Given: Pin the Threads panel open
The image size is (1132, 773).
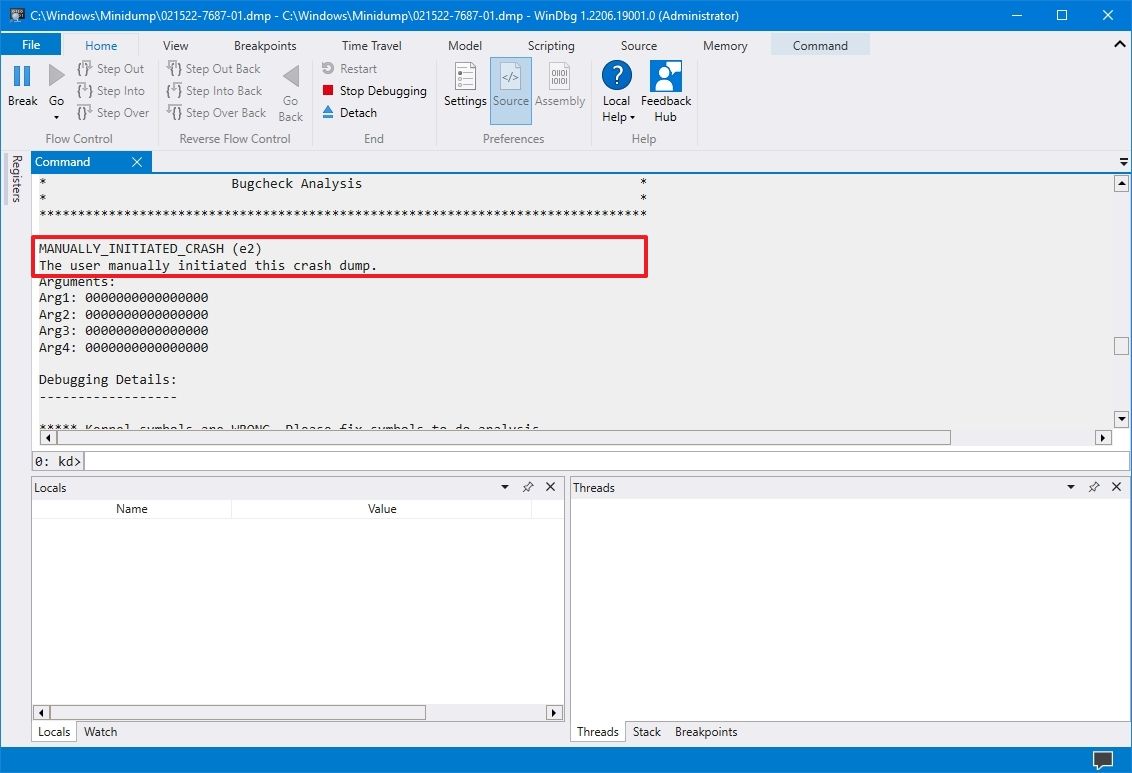Looking at the screenshot, I should [1094, 487].
